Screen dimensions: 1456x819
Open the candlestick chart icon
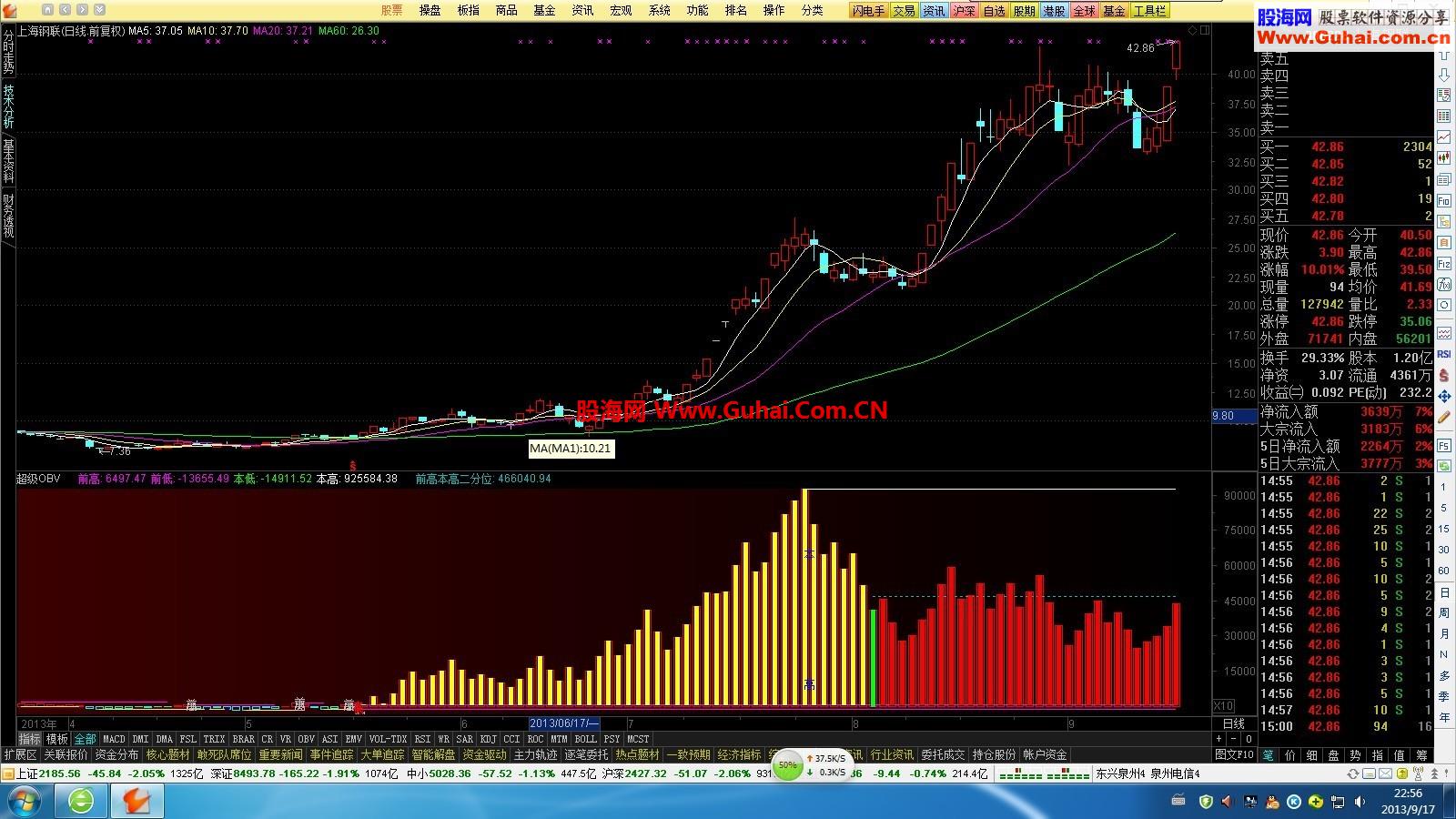1444,158
